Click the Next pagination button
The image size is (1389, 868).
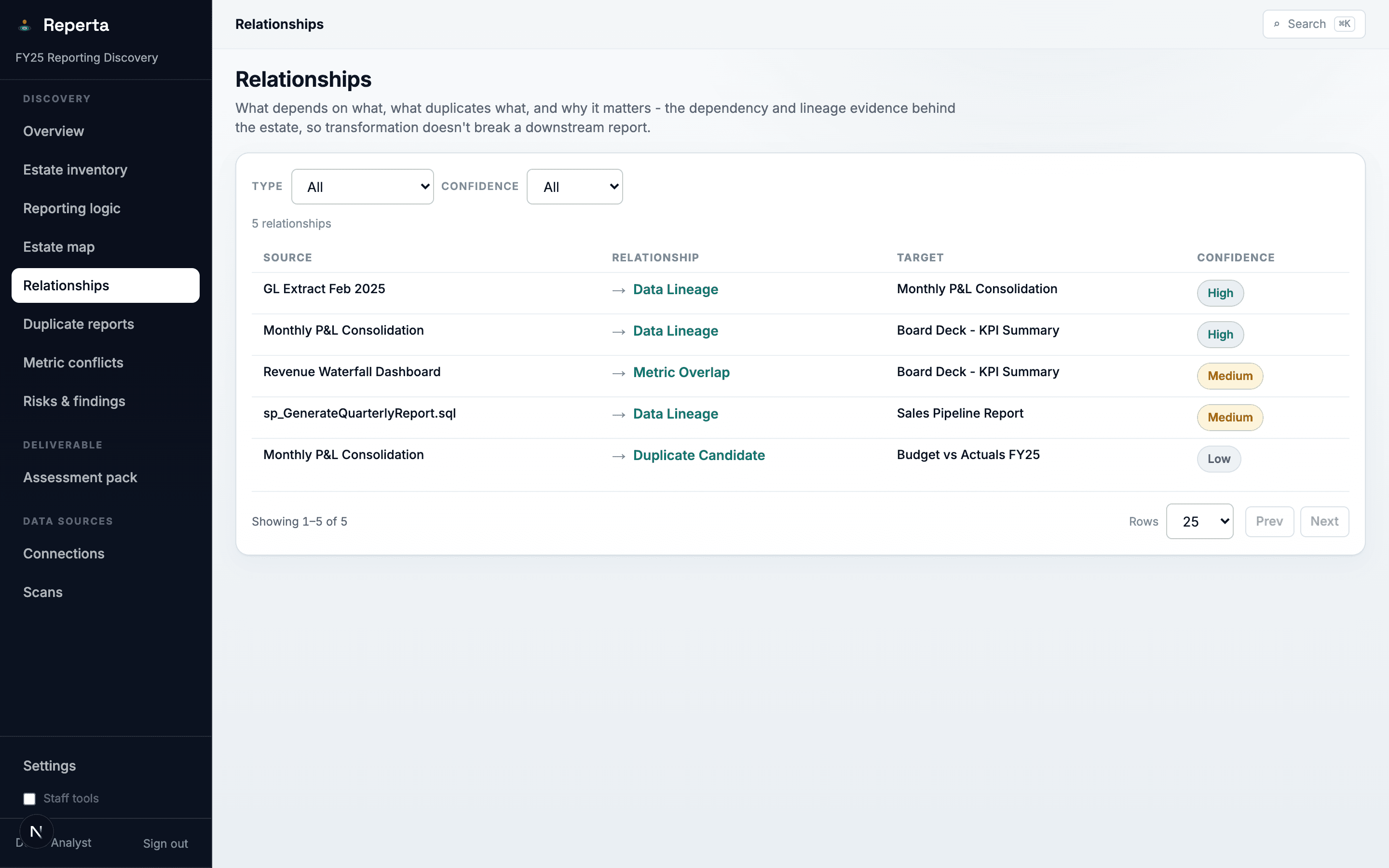point(1324,521)
